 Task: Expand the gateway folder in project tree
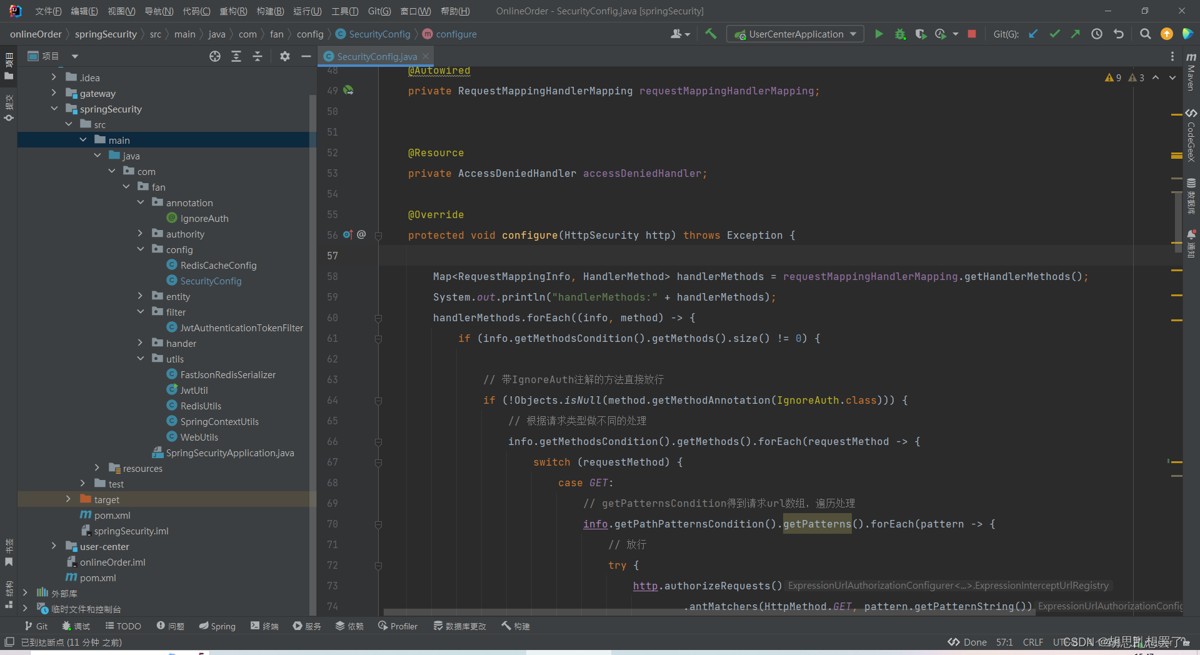coord(55,93)
